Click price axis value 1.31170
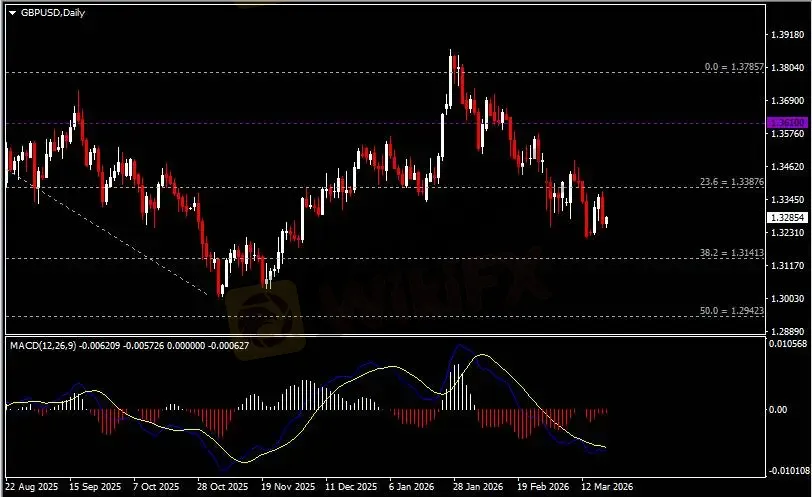The height and width of the screenshot is (497, 812). pyautogui.click(x=788, y=266)
